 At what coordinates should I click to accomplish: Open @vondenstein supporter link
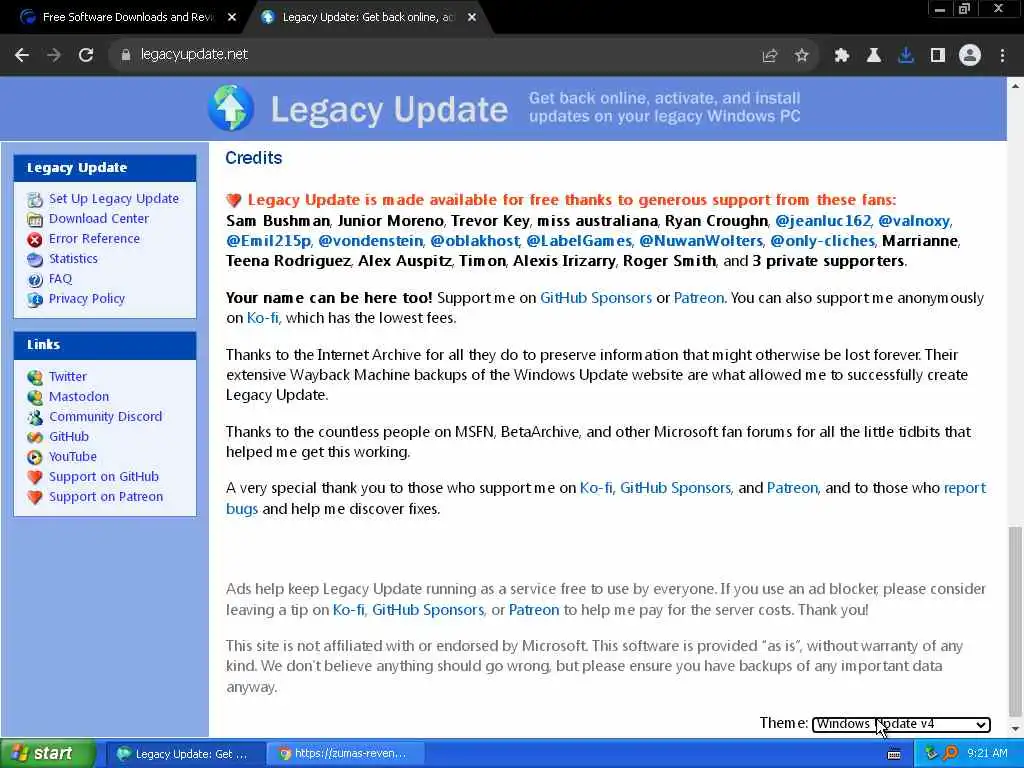(370, 241)
